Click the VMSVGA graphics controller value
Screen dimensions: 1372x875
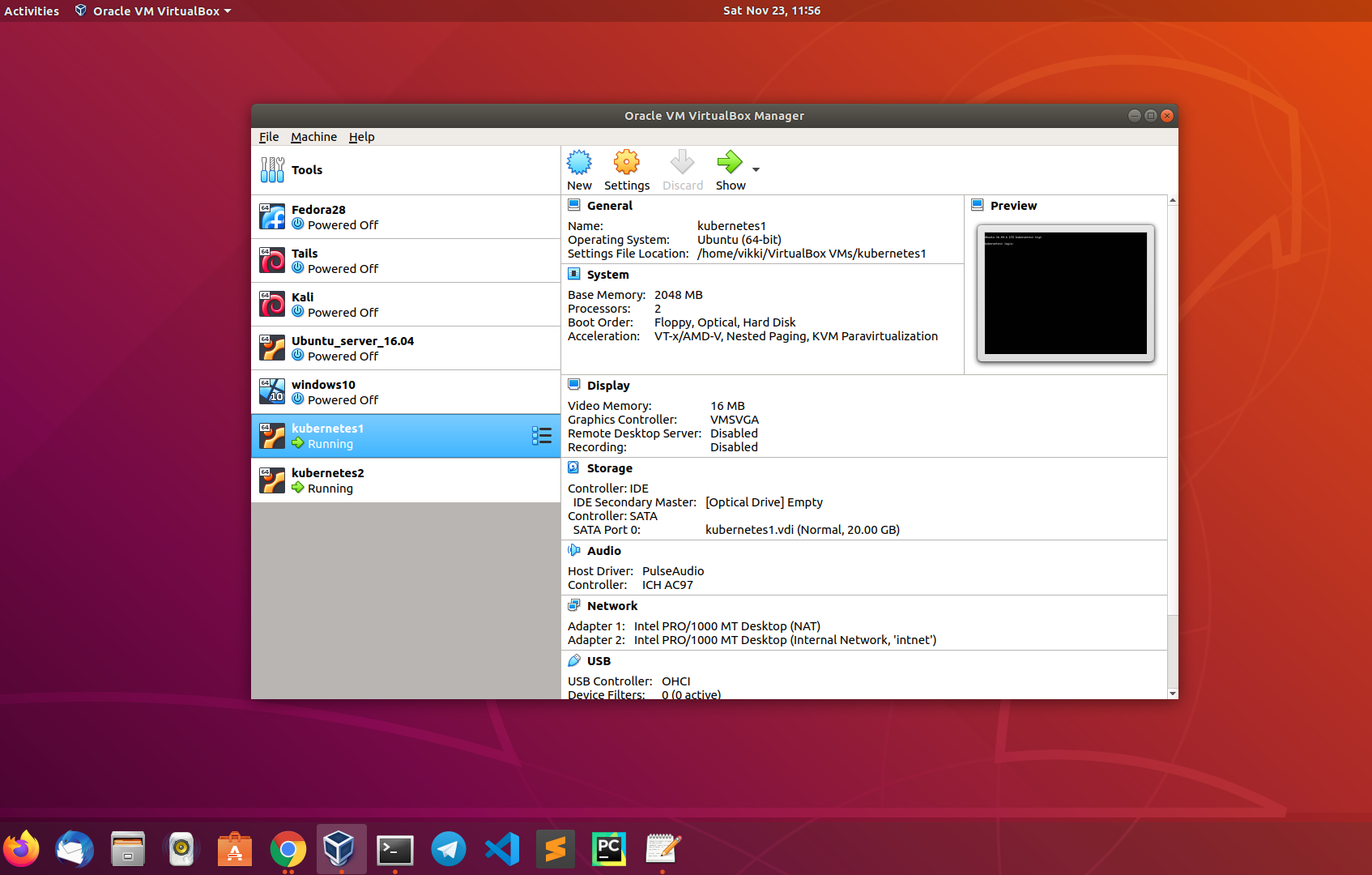coord(734,420)
